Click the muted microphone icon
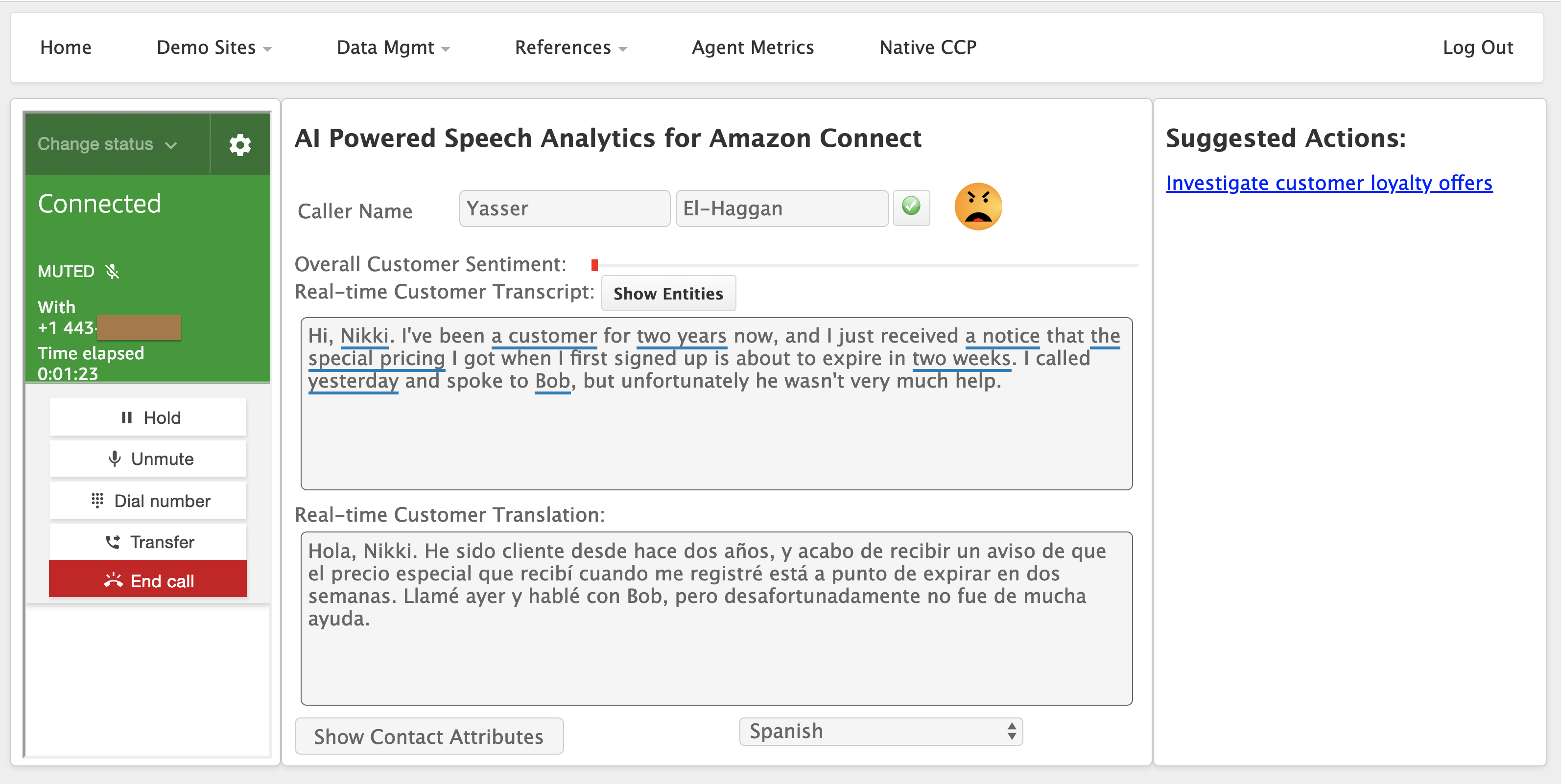 click(x=112, y=272)
